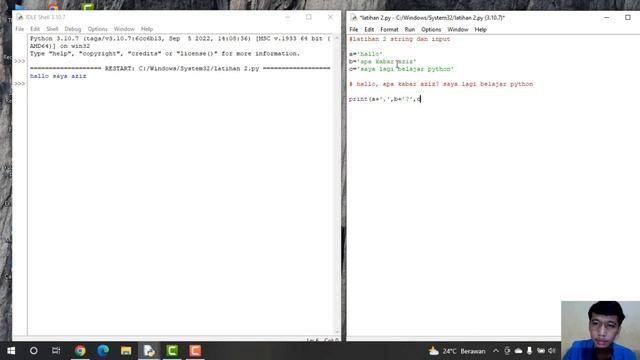
Task: Click the print statement line in editor
Action: click(x=384, y=99)
